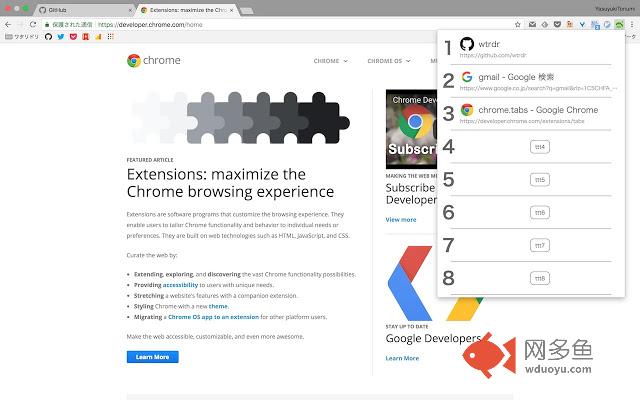Click the red bookmark icon next to Pocket
The height and width of the screenshot is (400, 640).
tap(86, 37)
